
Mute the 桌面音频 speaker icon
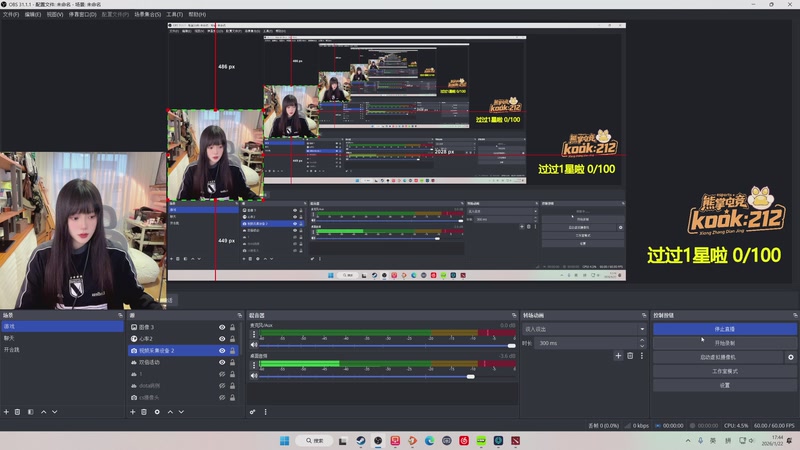coord(254,376)
